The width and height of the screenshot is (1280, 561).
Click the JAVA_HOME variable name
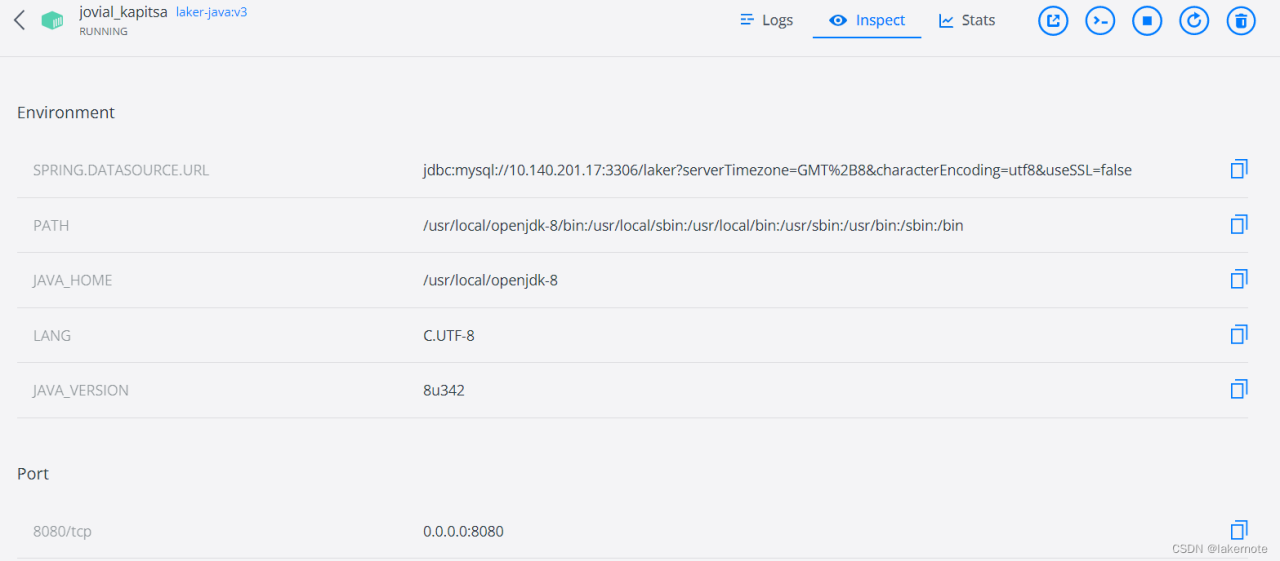pyautogui.click(x=72, y=280)
